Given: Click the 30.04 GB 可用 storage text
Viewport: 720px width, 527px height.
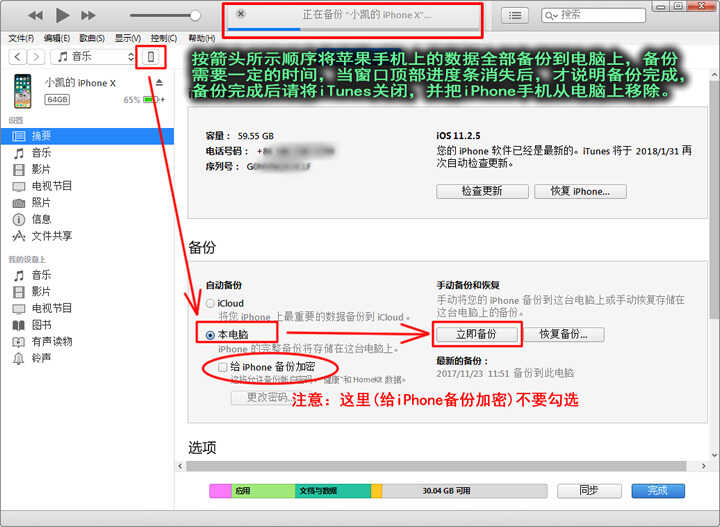Looking at the screenshot, I should (446, 491).
